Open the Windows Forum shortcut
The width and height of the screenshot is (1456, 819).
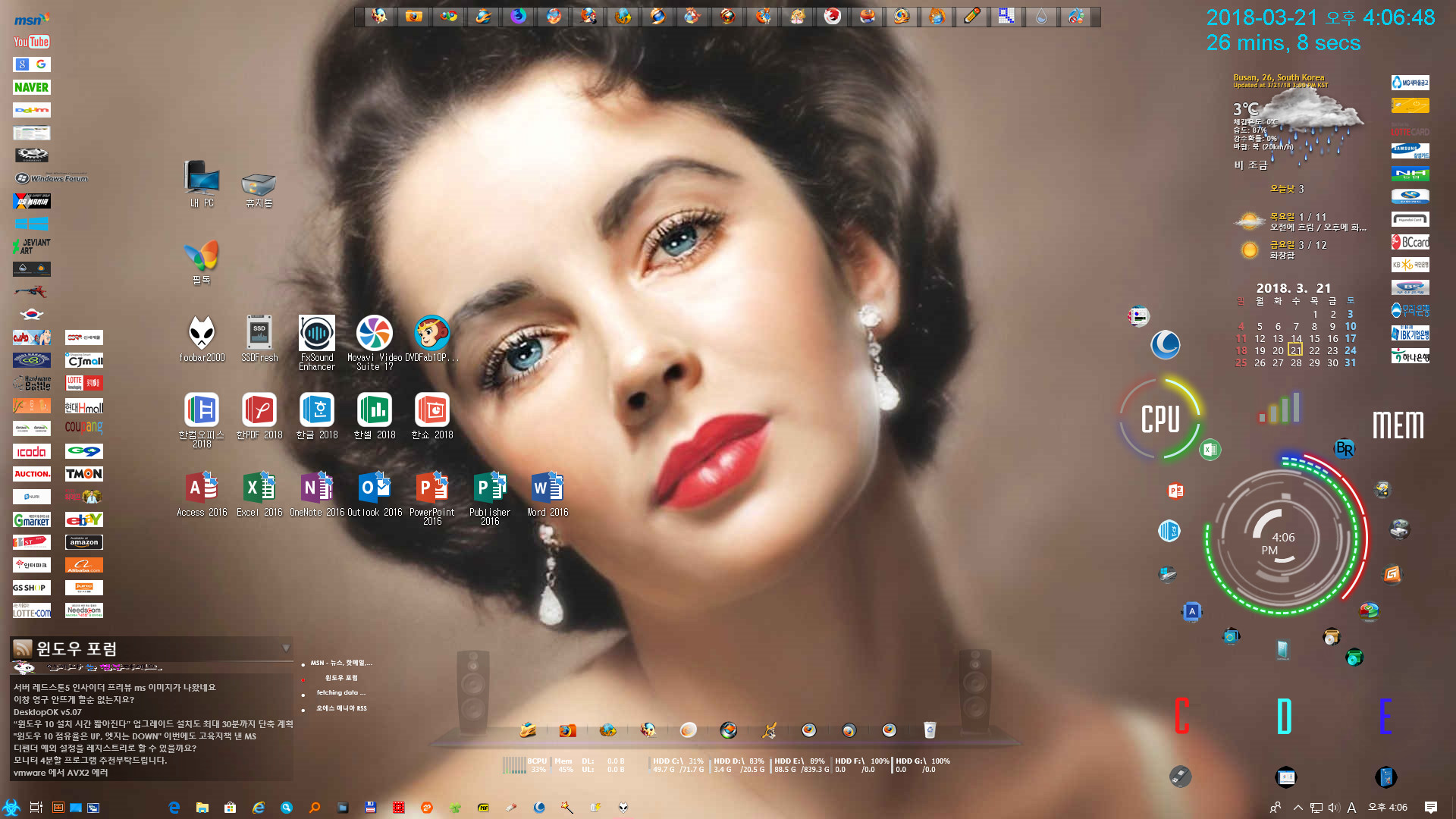[51, 178]
